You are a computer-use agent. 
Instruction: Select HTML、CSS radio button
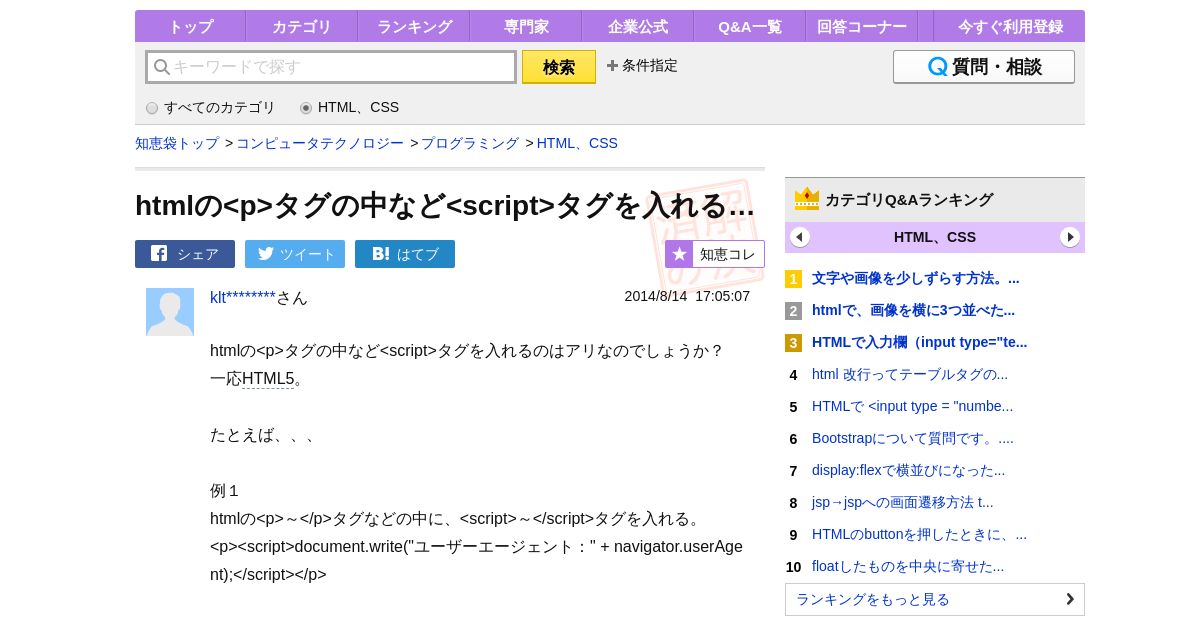click(x=306, y=108)
